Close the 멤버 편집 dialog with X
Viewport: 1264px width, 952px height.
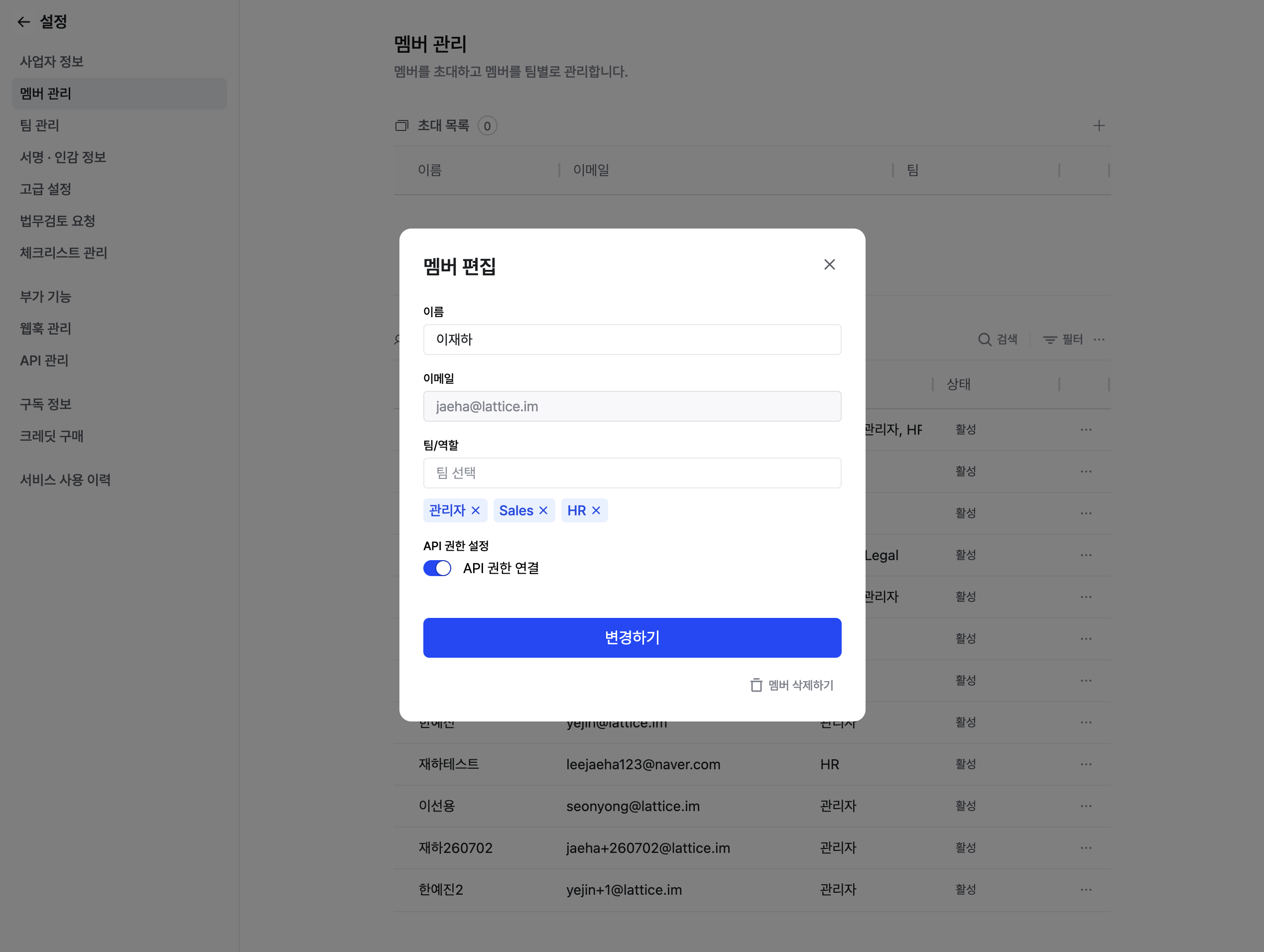coord(829,264)
